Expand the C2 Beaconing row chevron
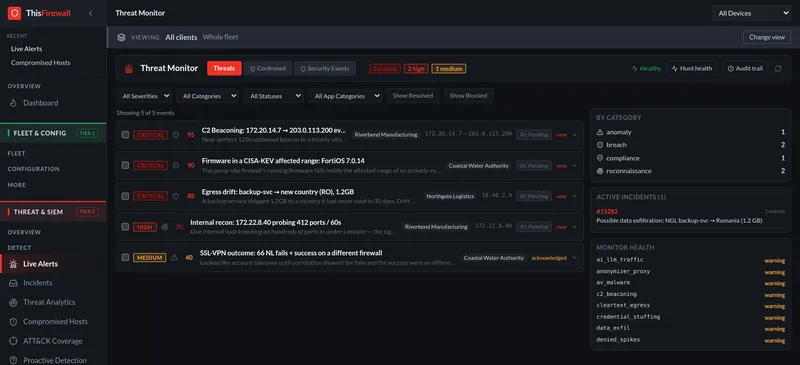 (574, 135)
